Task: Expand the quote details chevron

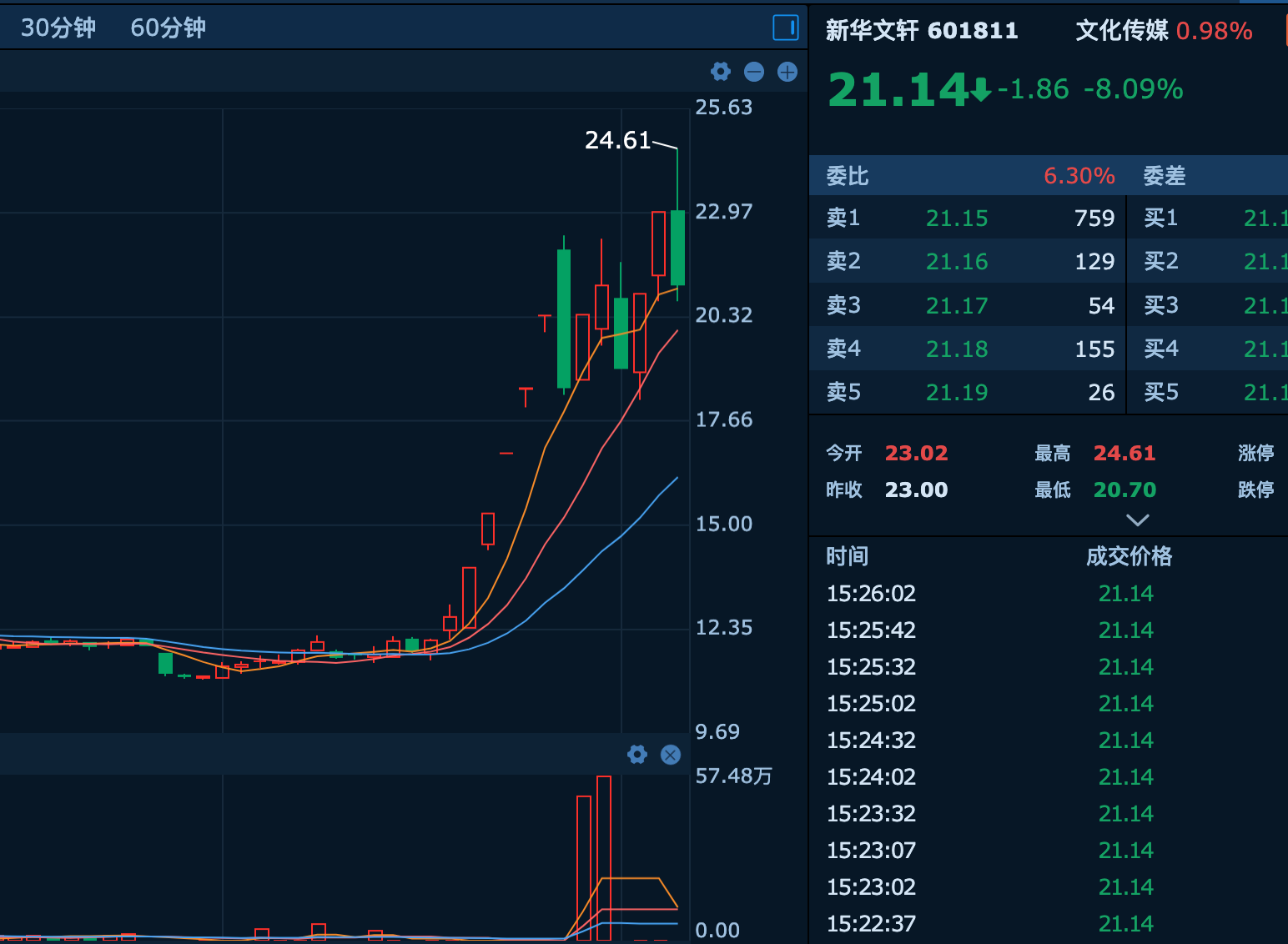Action: [x=1138, y=520]
